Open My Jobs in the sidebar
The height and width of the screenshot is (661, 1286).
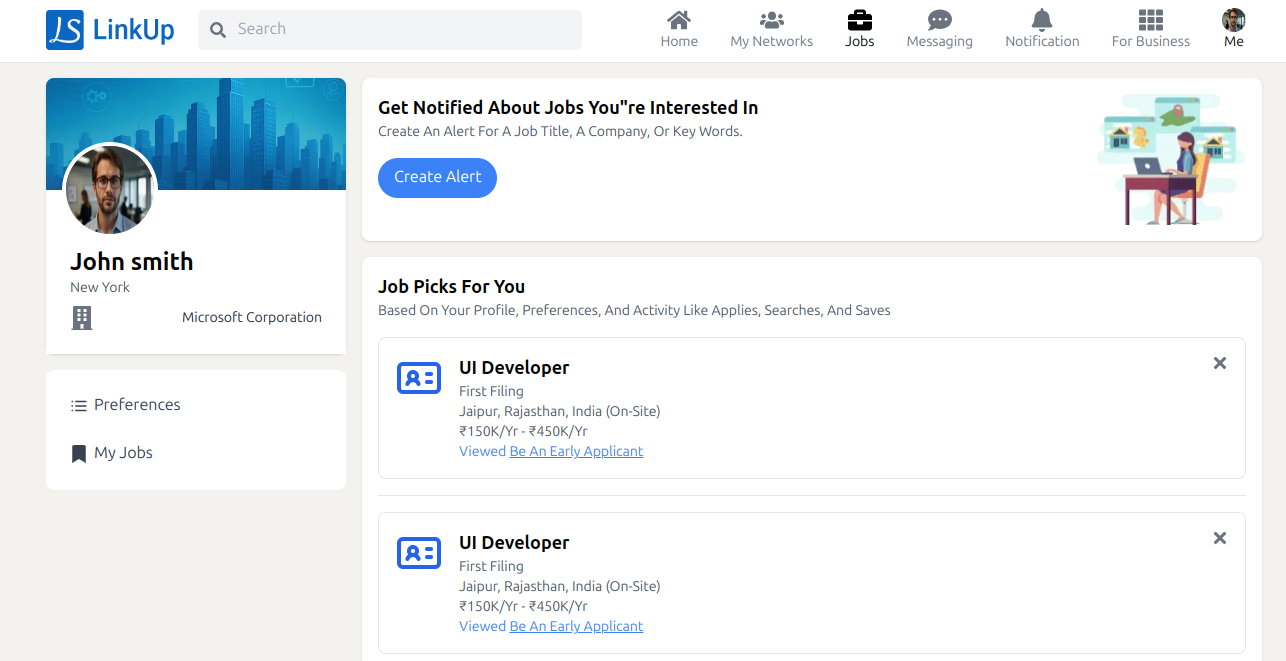123,453
